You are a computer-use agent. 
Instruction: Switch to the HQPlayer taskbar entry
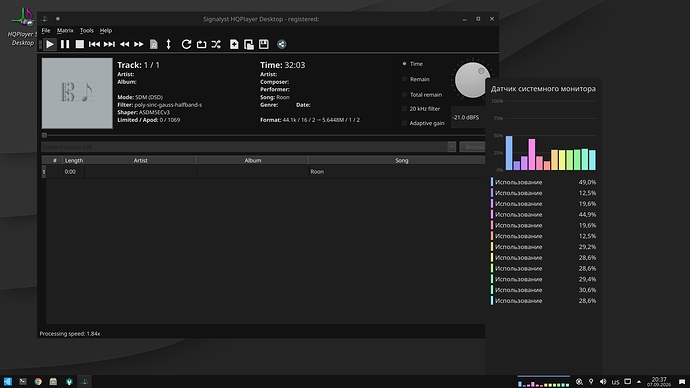point(84,381)
